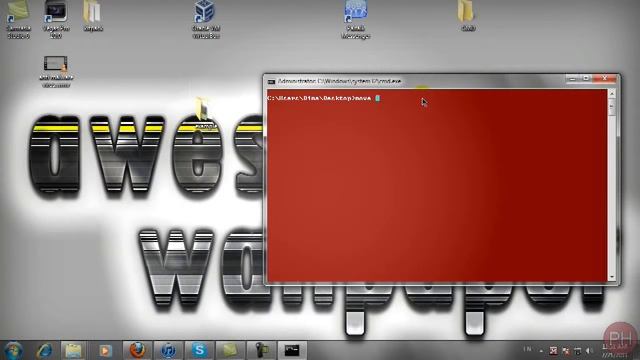
Task: Select the video thumbnail shortcut below Vegas Pro
Action: coord(56,71)
